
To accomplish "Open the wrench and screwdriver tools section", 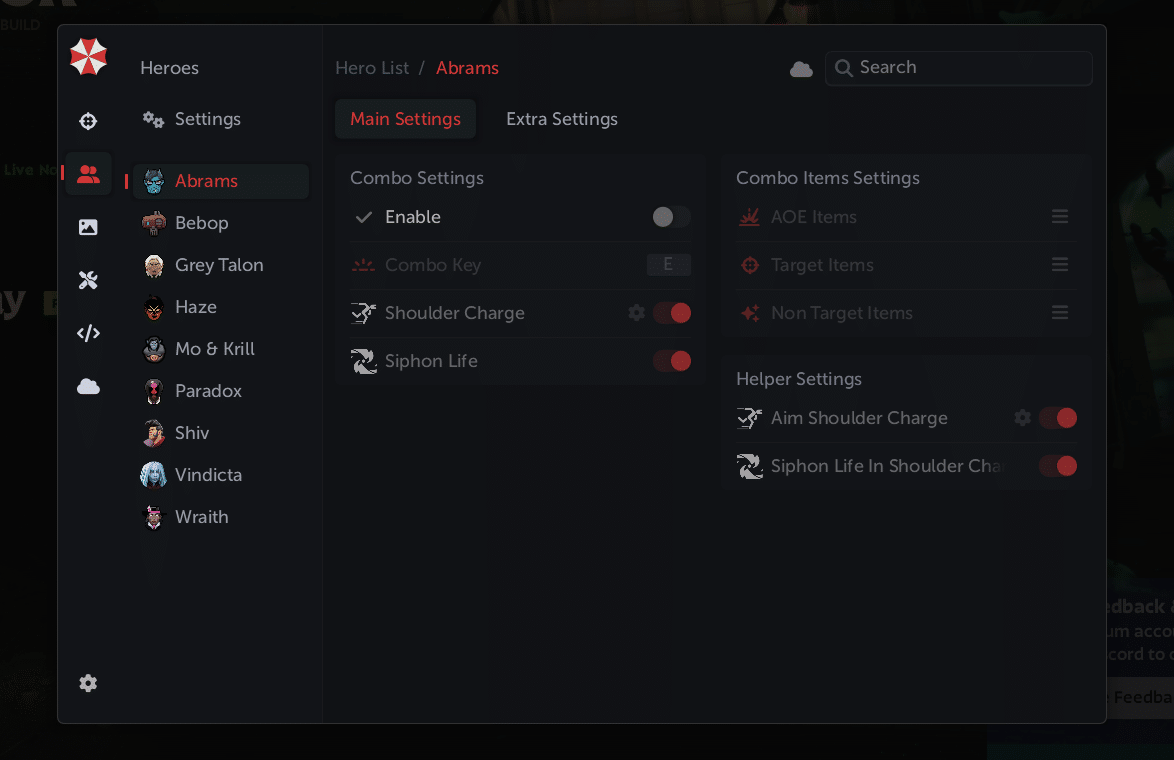I will [x=88, y=281].
